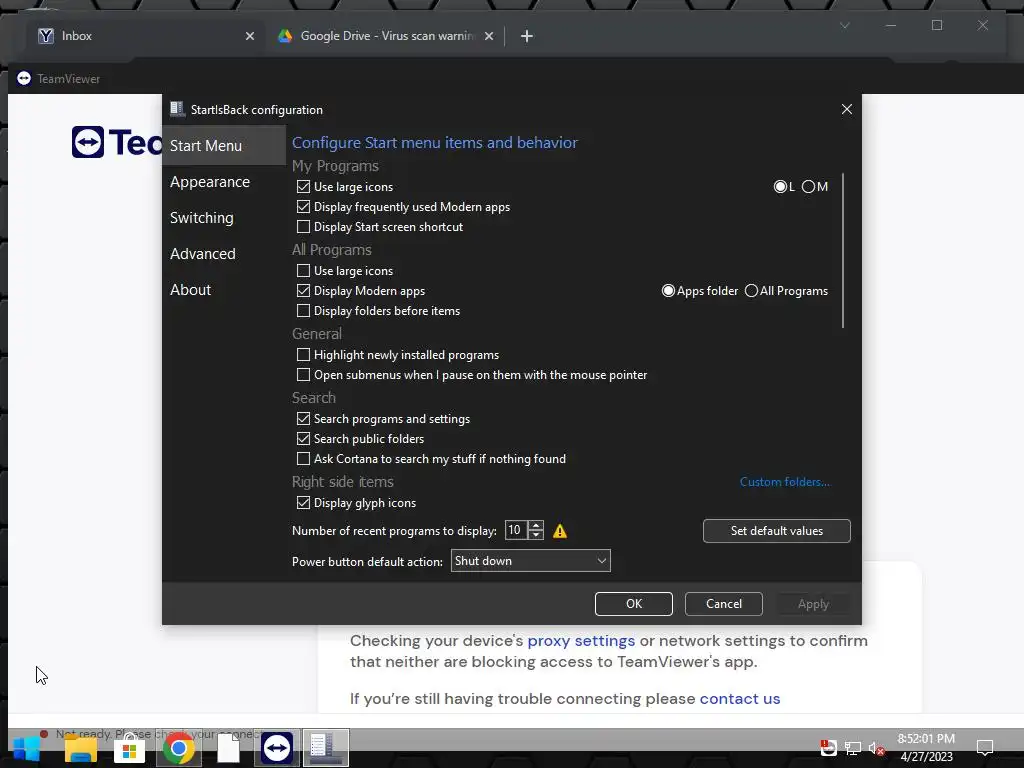Toggle Display glyph icons checkbox

303,503
